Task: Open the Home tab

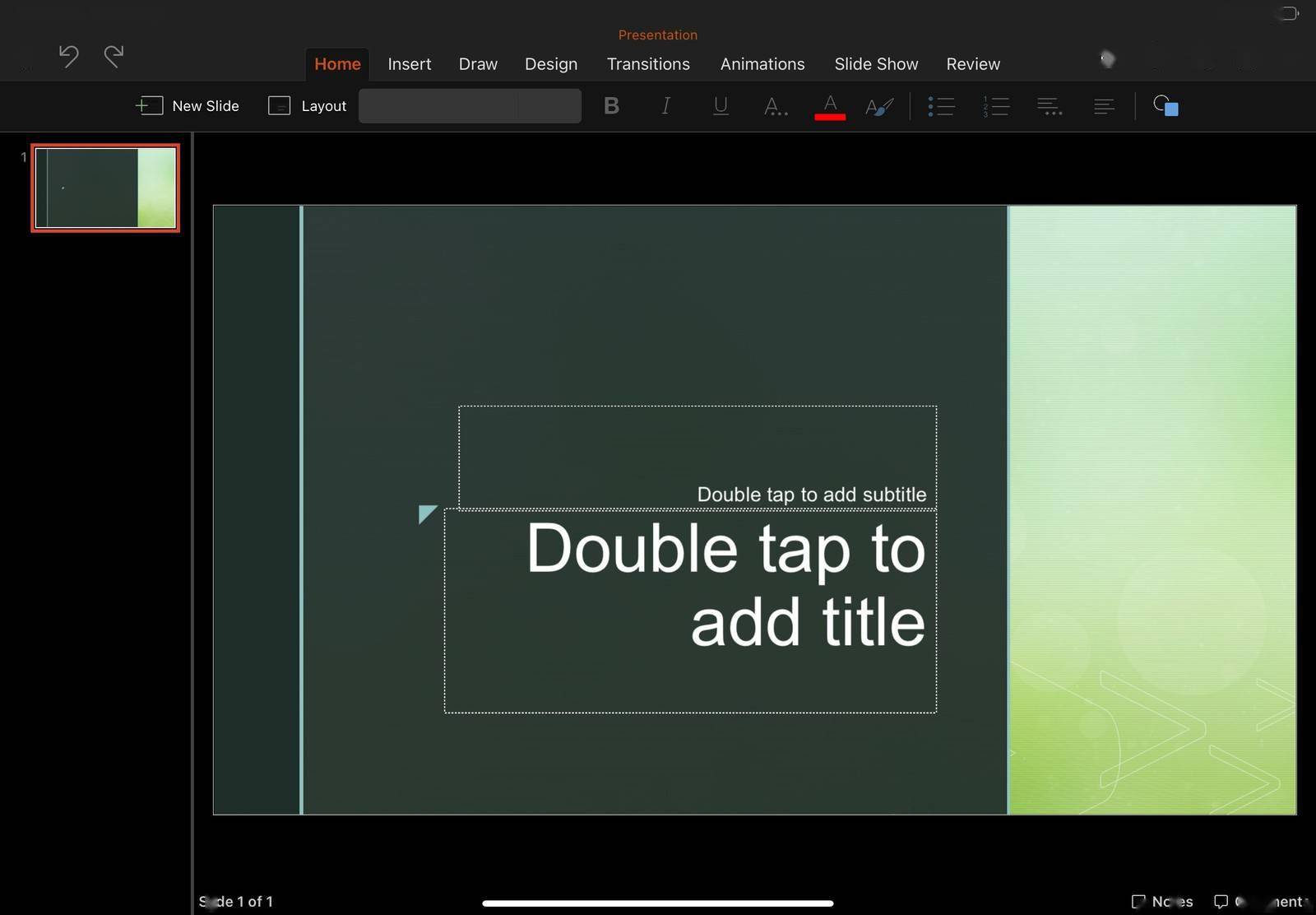Action: coord(337,64)
